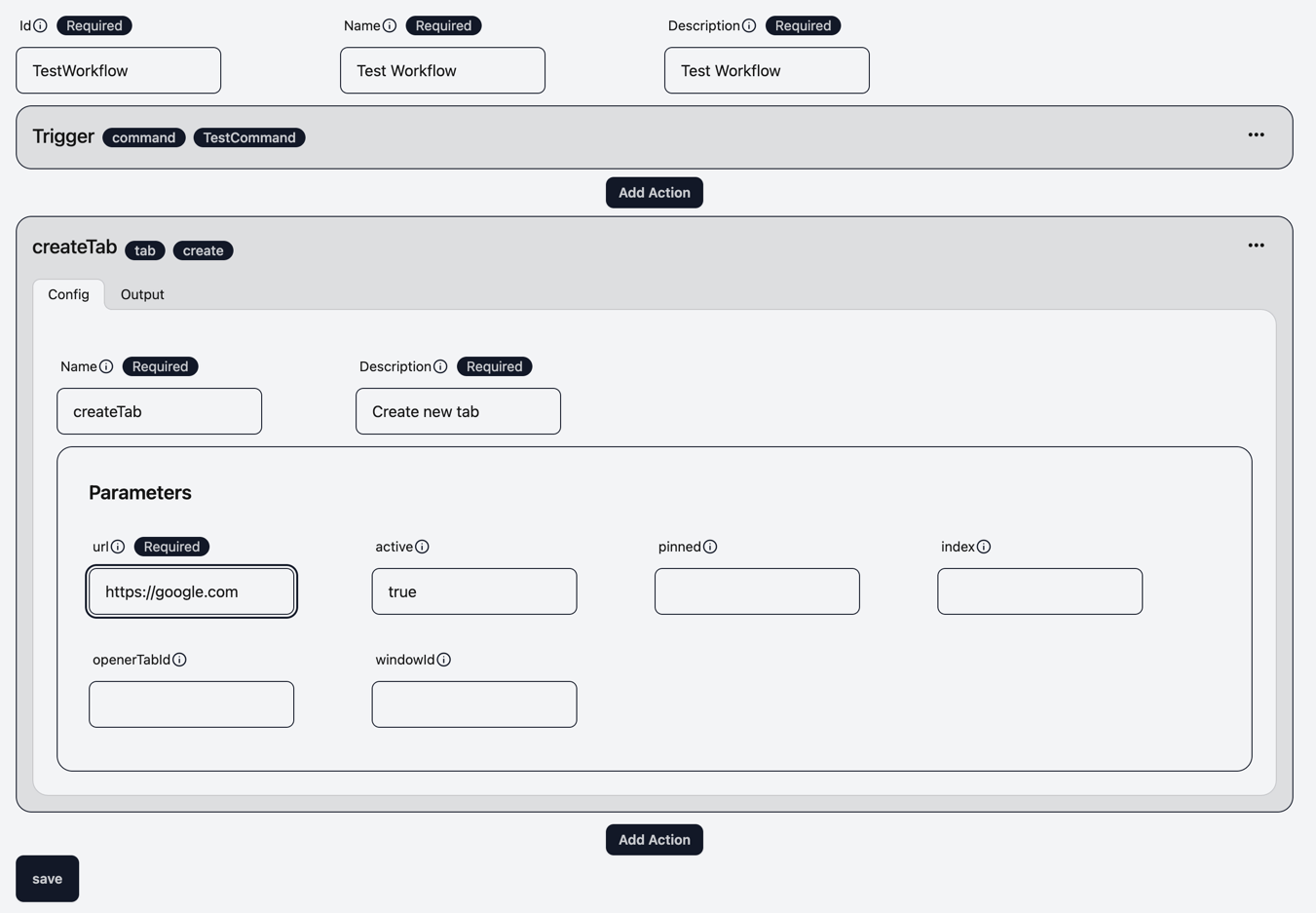Click info icon beside action Description label

point(440,366)
